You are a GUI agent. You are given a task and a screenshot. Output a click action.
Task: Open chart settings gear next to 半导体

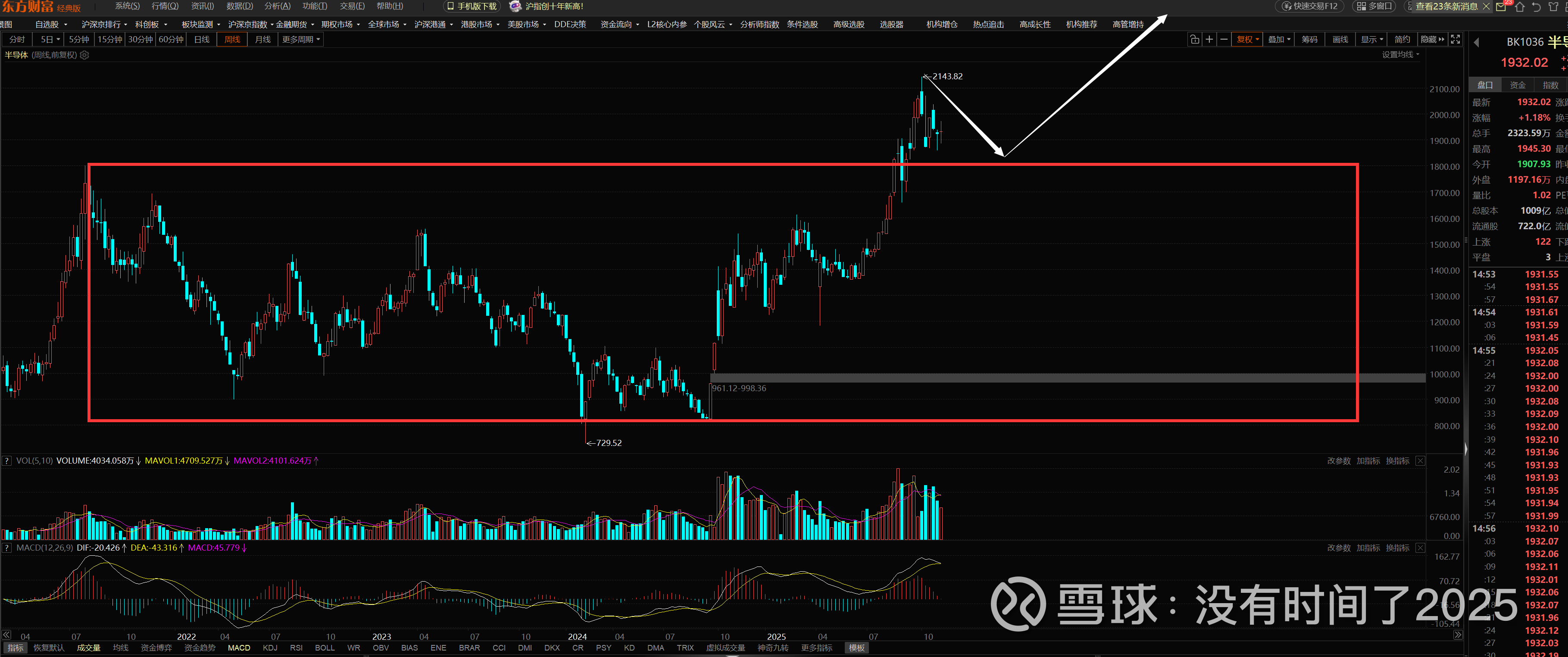[x=84, y=55]
